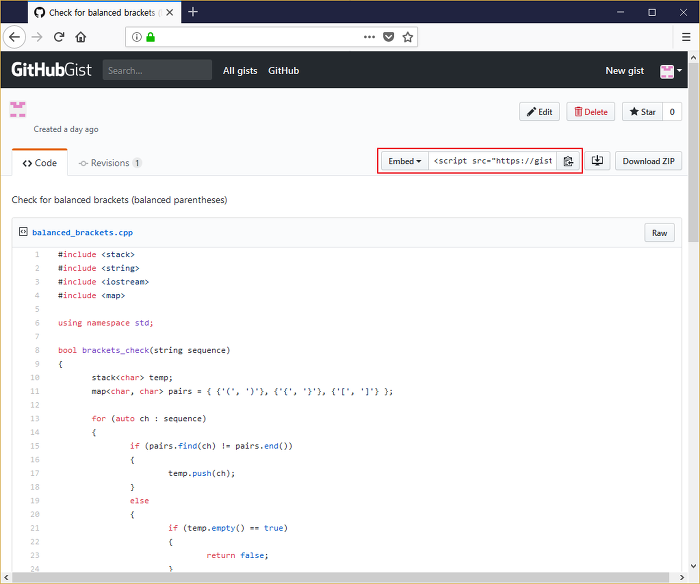Save page to Pocket icon
The height and width of the screenshot is (584, 700).
[389, 37]
